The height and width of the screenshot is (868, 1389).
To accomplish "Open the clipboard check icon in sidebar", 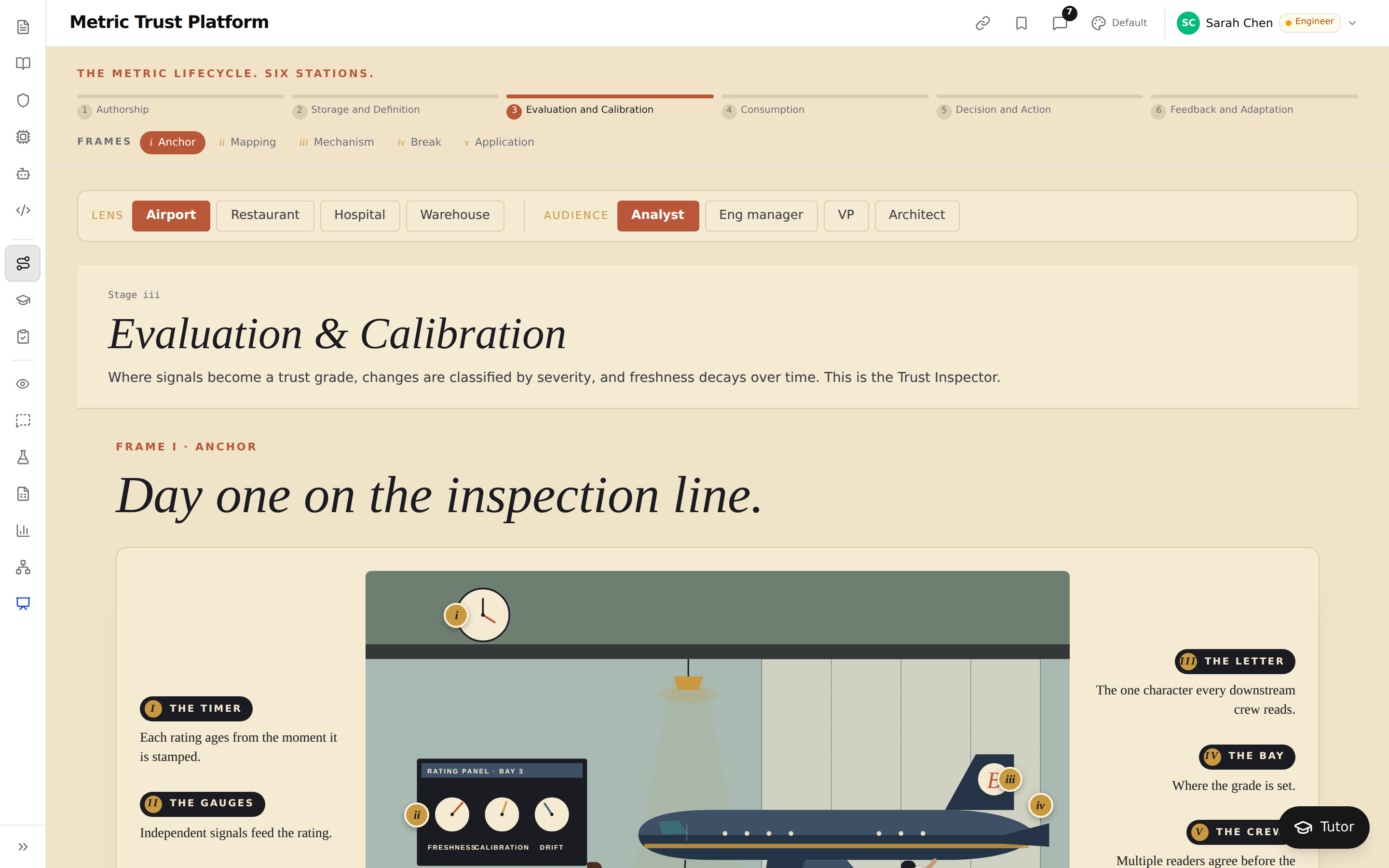I will (23, 337).
